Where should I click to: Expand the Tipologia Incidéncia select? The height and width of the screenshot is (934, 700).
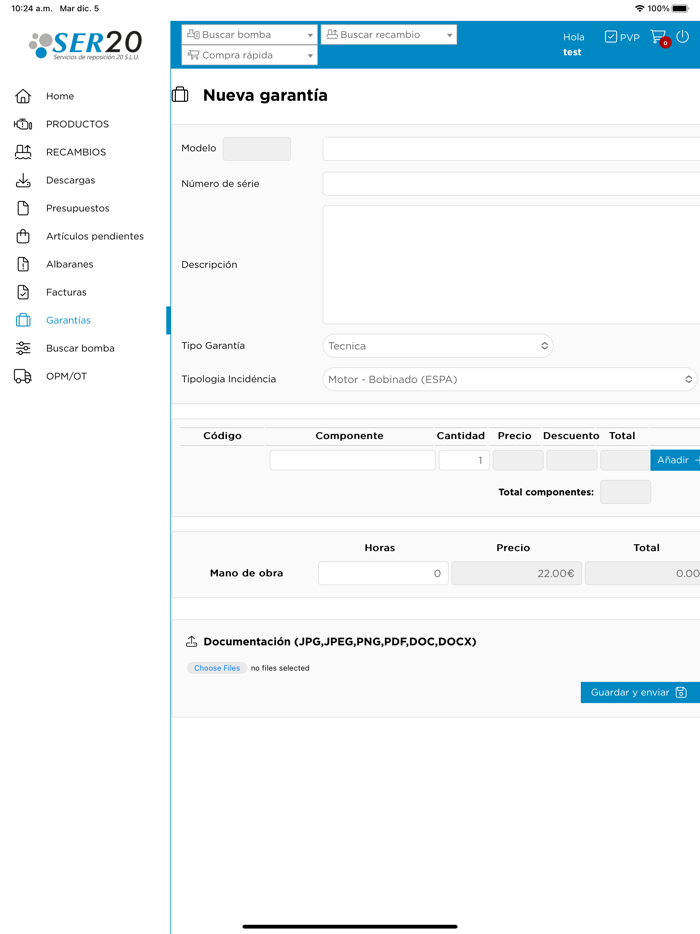pos(510,379)
